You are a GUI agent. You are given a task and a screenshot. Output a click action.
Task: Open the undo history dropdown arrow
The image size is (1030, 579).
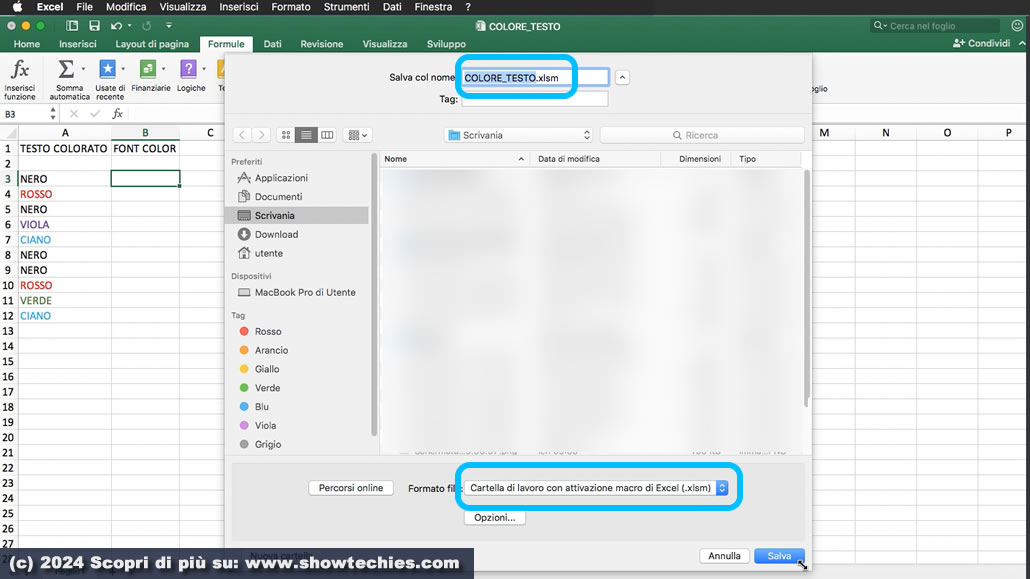(129, 26)
